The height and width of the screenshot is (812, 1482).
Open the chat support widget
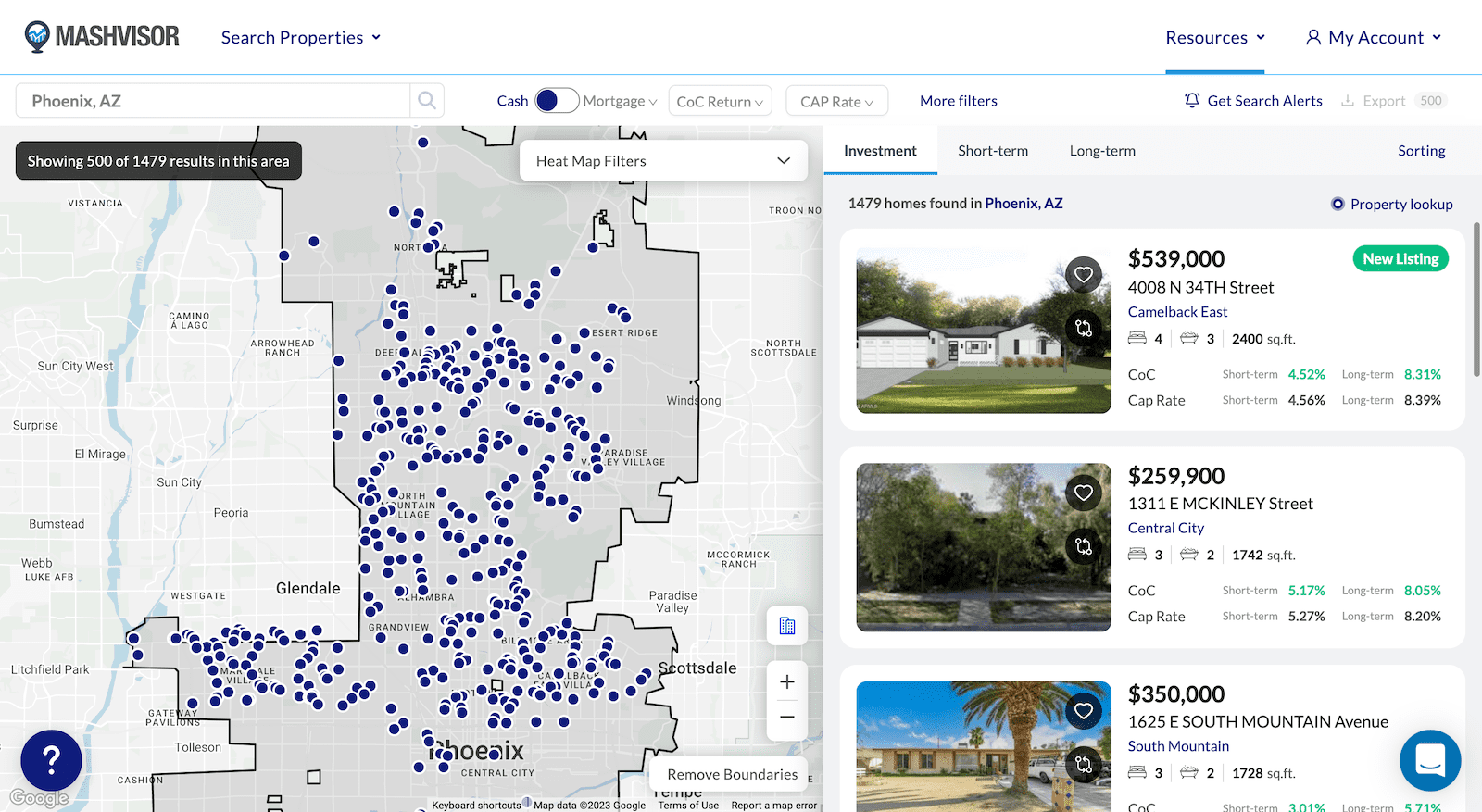point(1430,761)
